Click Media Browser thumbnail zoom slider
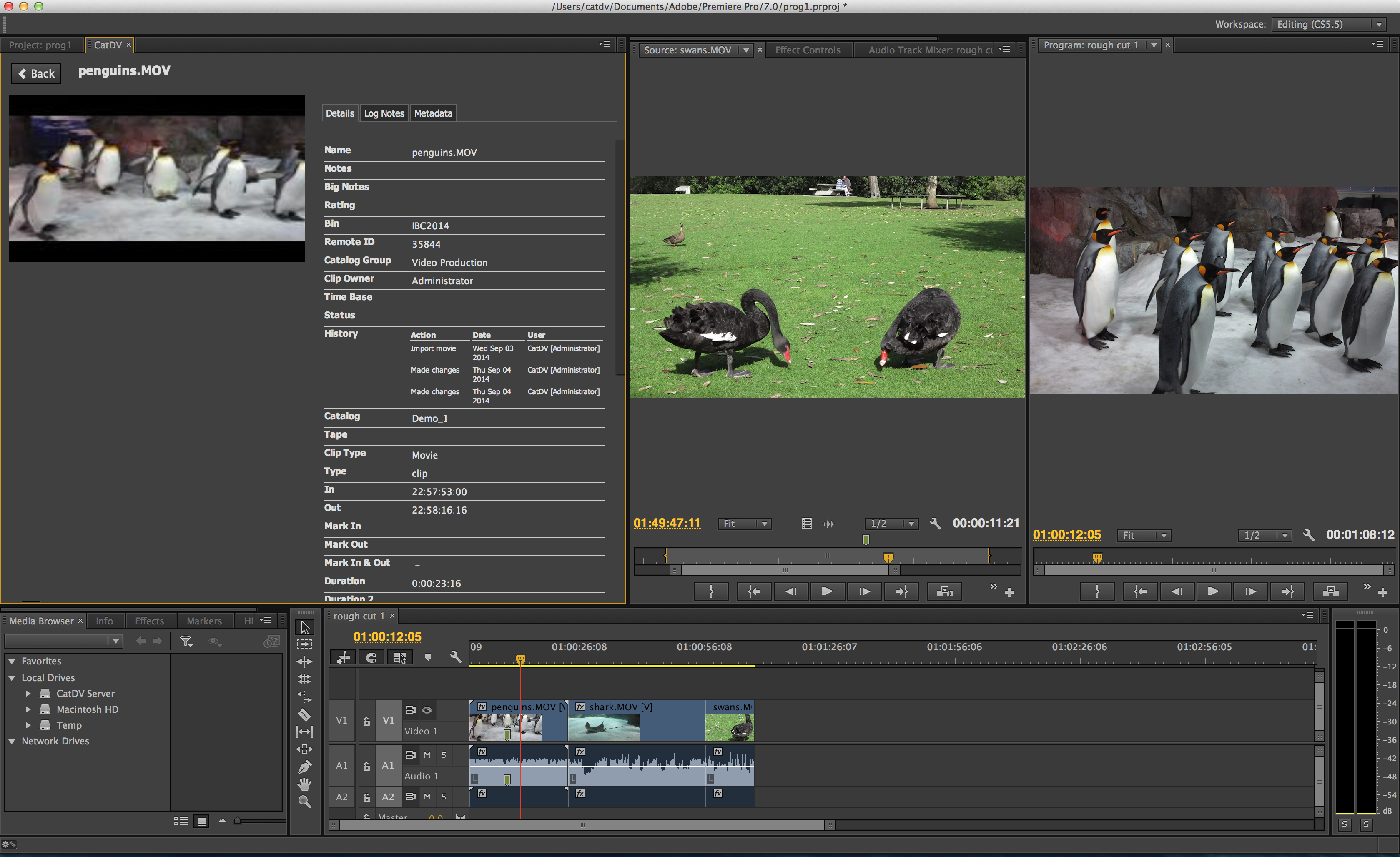The height and width of the screenshot is (857, 1400). [x=238, y=821]
